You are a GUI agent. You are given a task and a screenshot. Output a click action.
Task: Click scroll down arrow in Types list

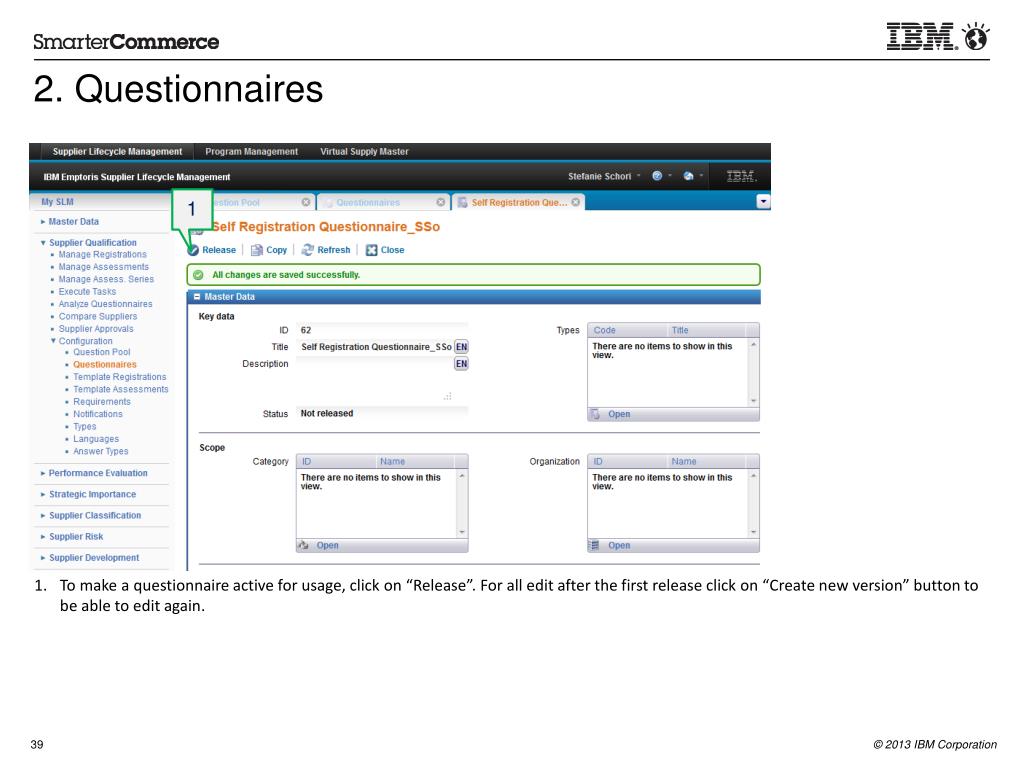tap(754, 401)
